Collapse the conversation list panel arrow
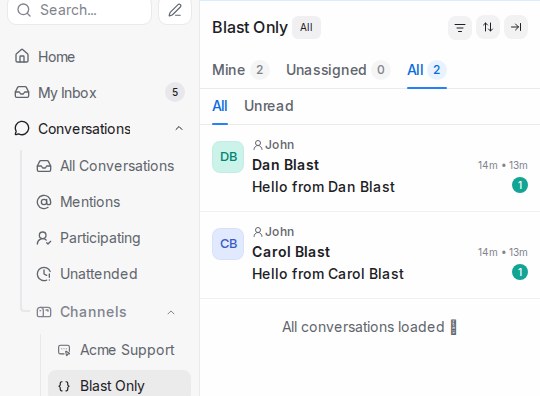 (x=516, y=27)
